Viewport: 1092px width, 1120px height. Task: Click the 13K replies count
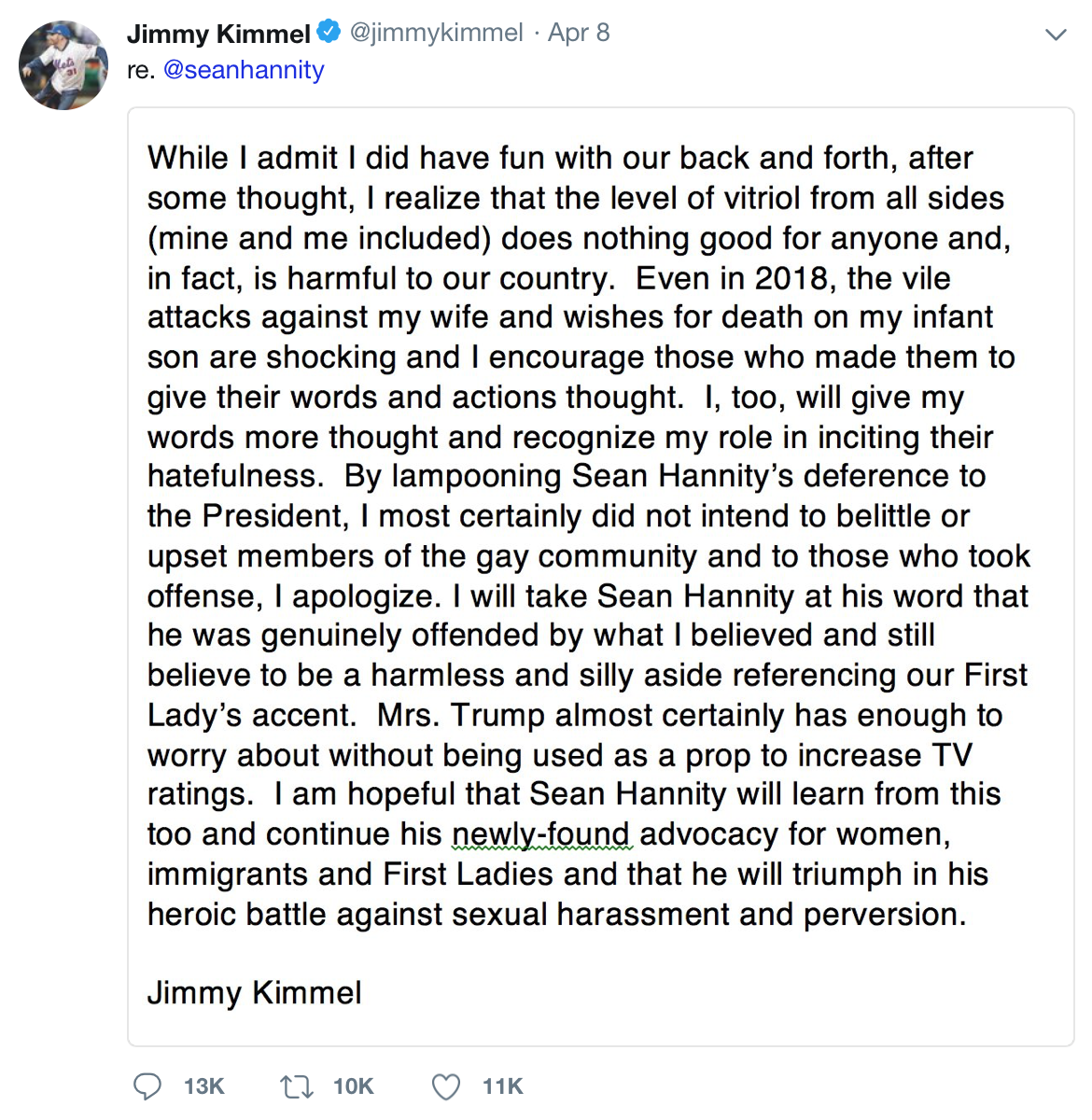point(203,1086)
